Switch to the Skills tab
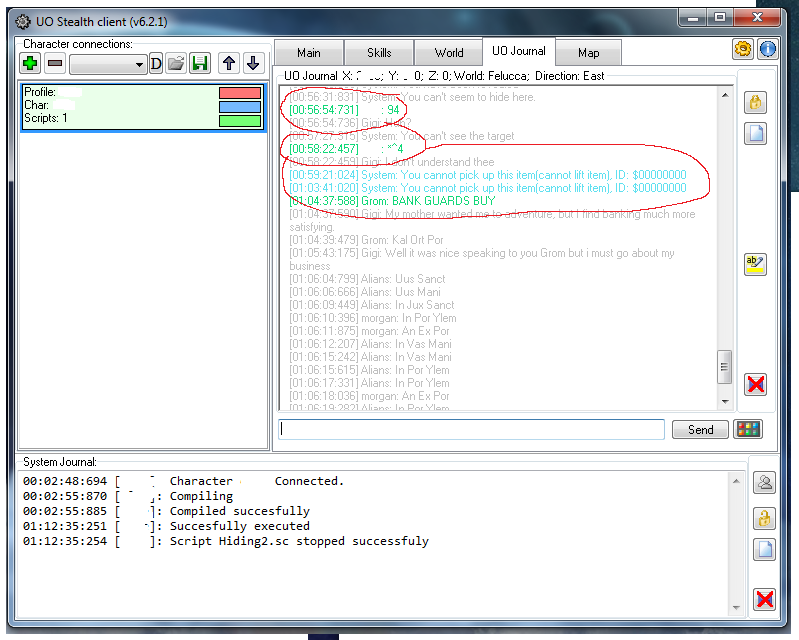 tap(379, 53)
